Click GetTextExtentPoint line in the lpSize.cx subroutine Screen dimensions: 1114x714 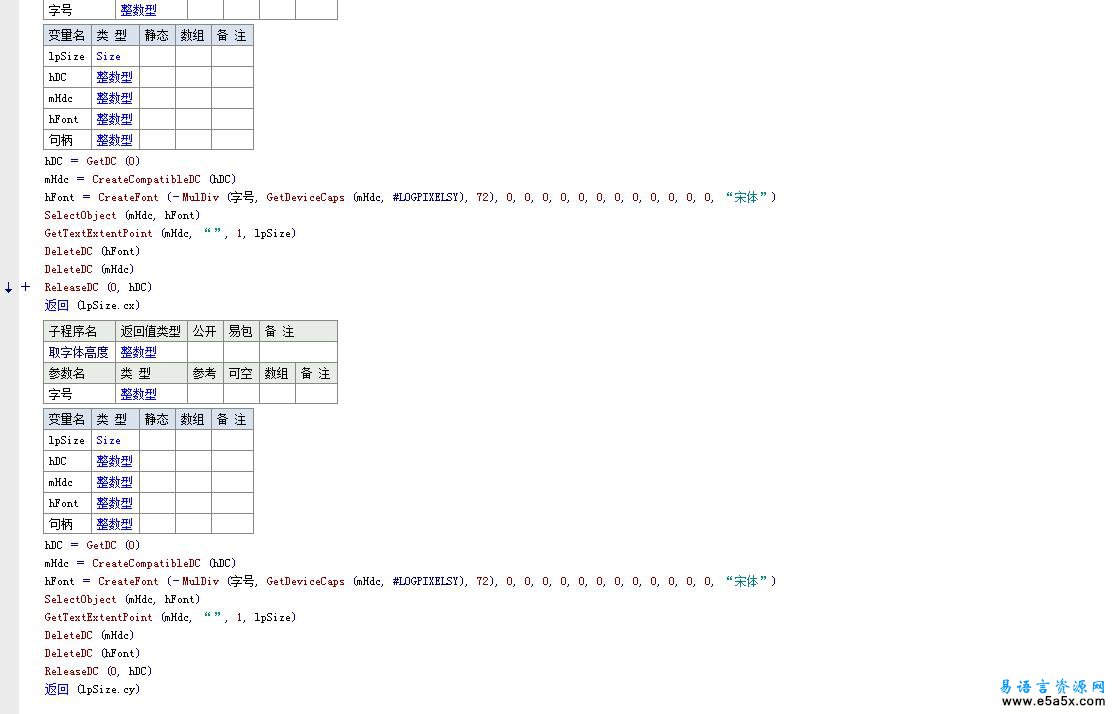tap(171, 233)
